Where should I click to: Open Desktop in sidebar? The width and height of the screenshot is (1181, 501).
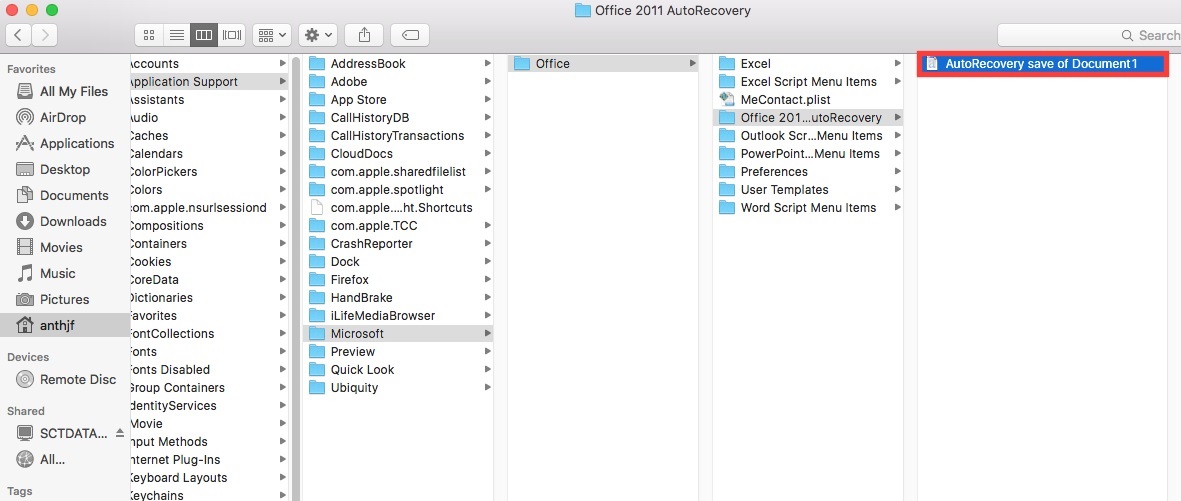click(x=65, y=170)
